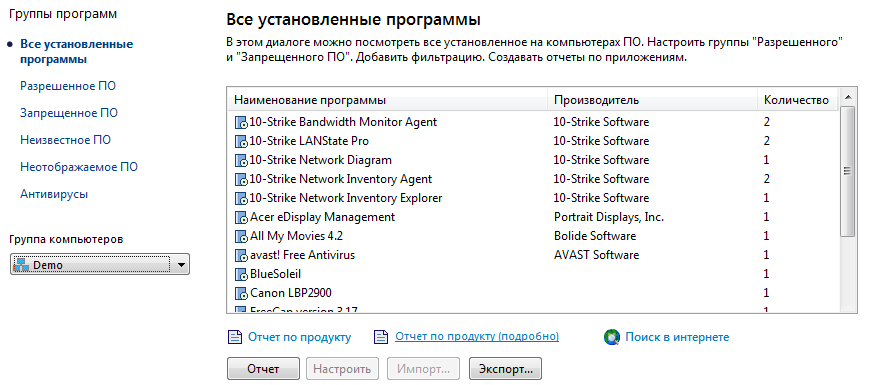The image size is (873, 385).
Task: Sort list by Количество column header
Action: [797, 100]
